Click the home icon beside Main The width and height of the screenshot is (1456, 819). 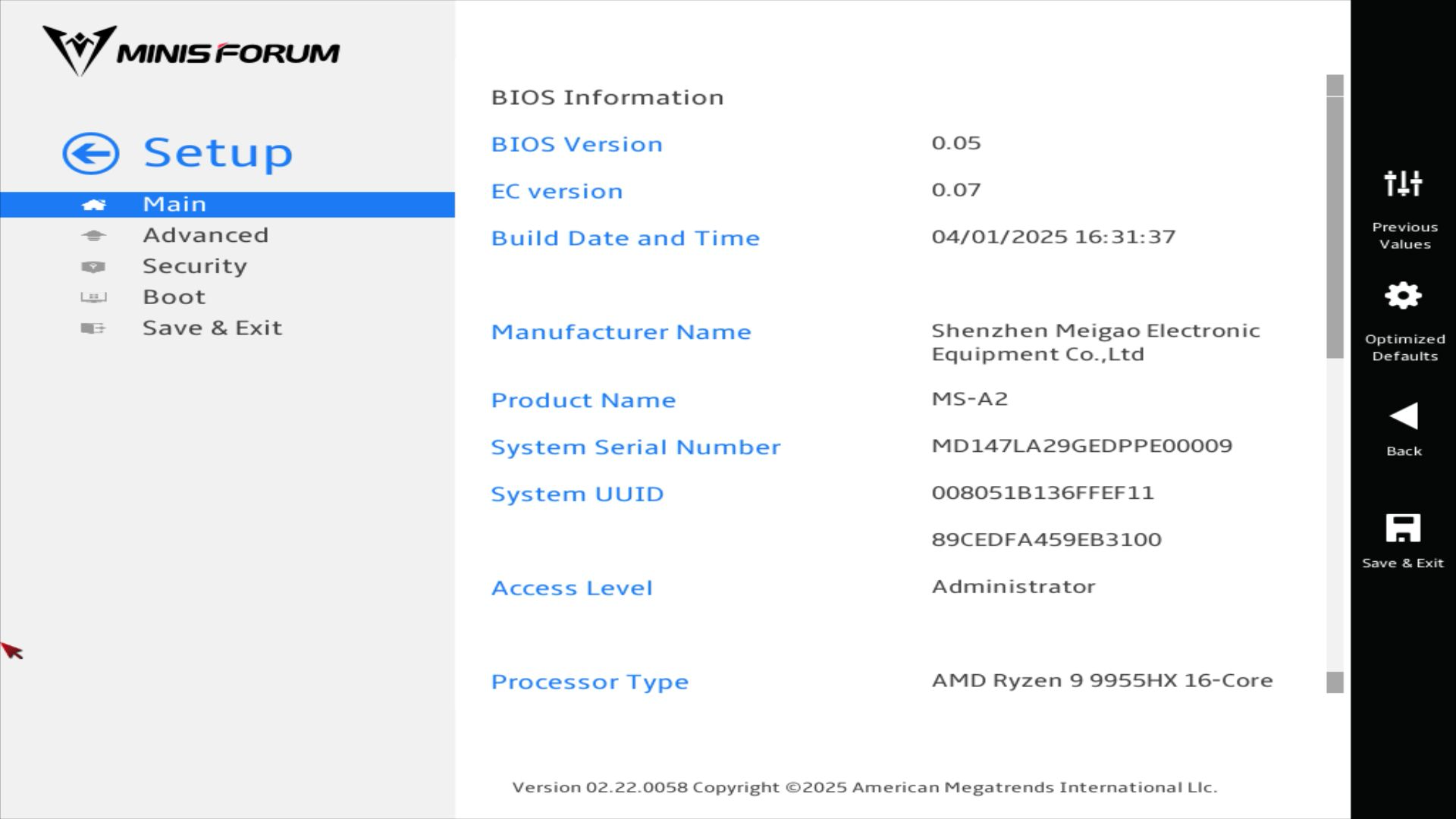click(93, 205)
